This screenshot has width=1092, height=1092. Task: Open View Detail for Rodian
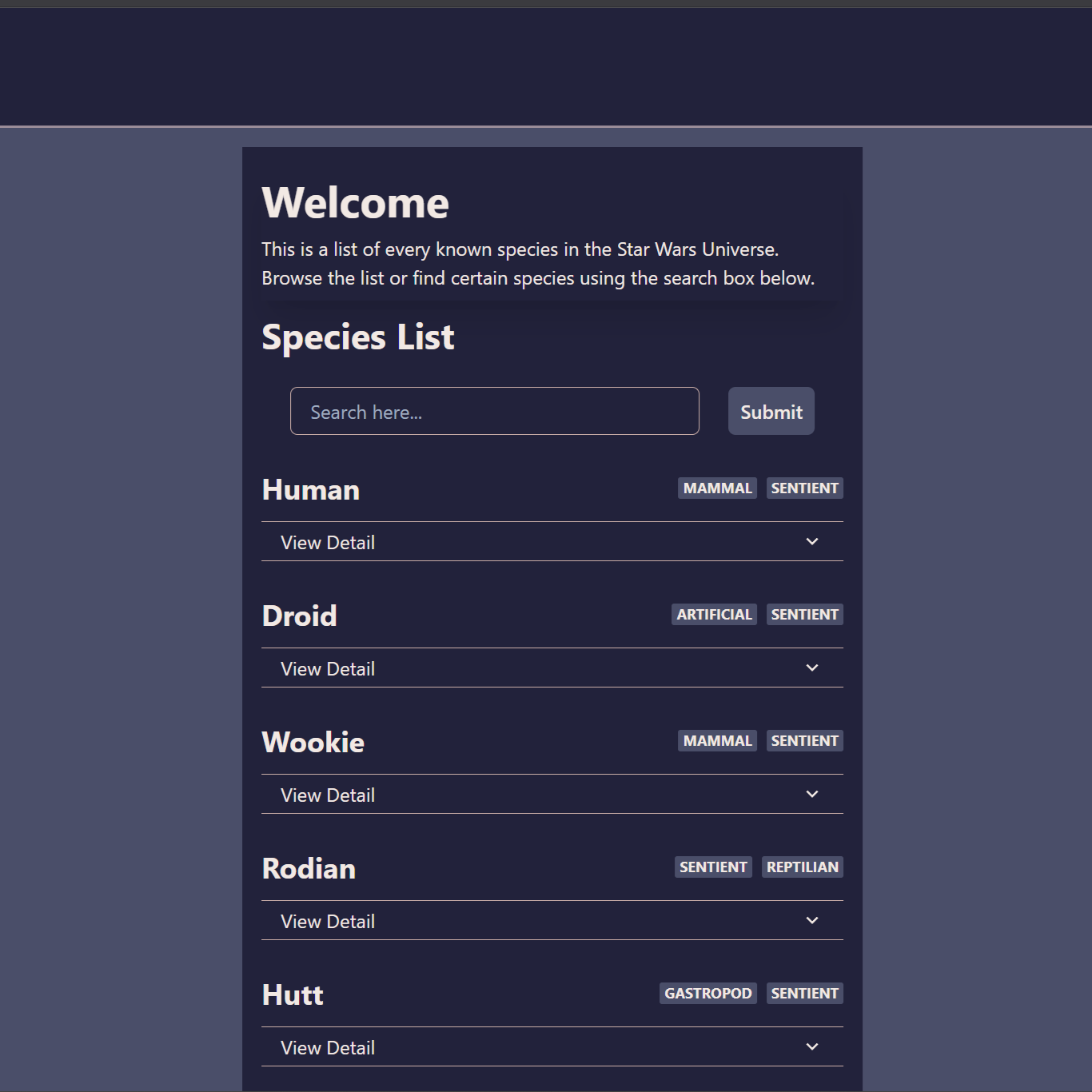pyautogui.click(x=327, y=920)
